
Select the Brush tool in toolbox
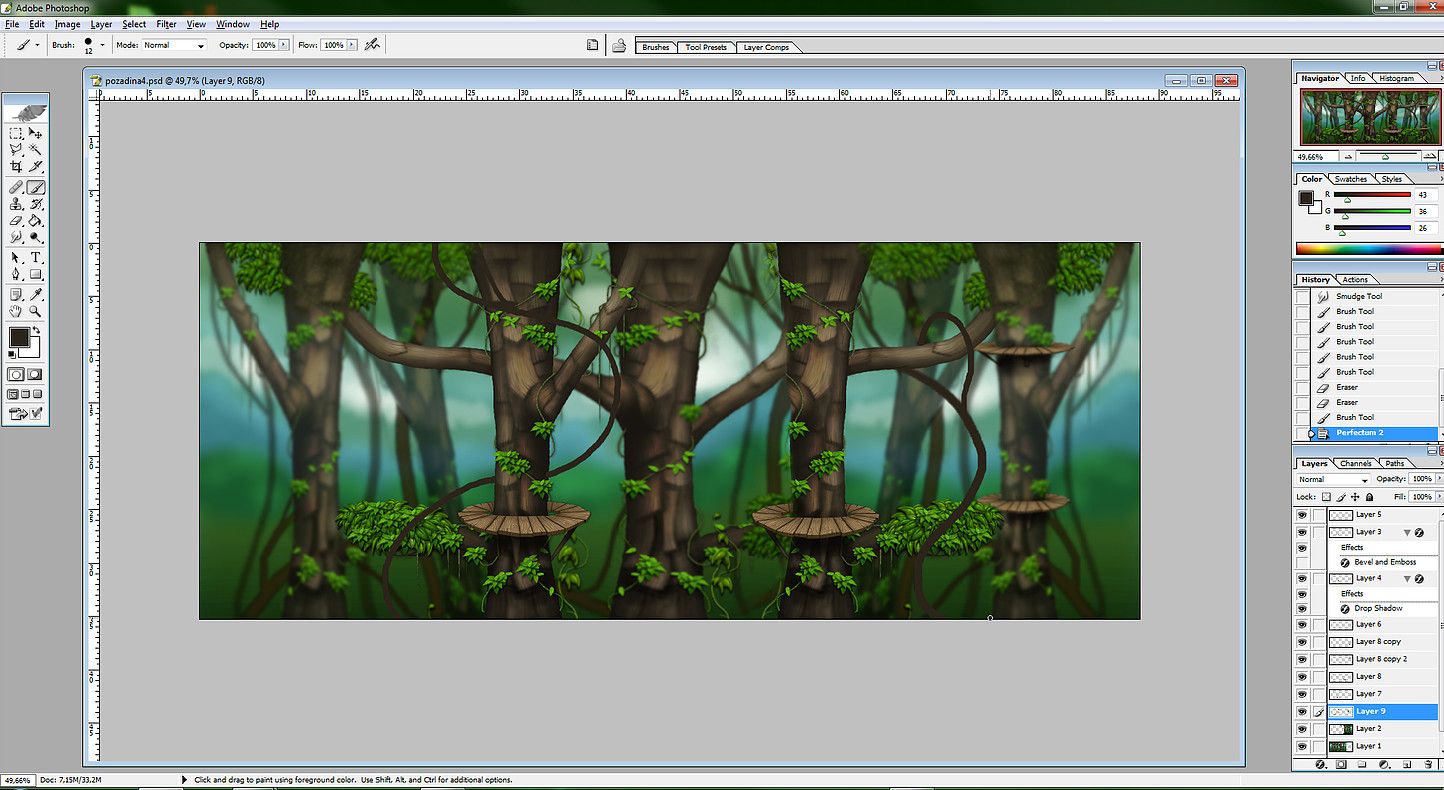[35, 187]
